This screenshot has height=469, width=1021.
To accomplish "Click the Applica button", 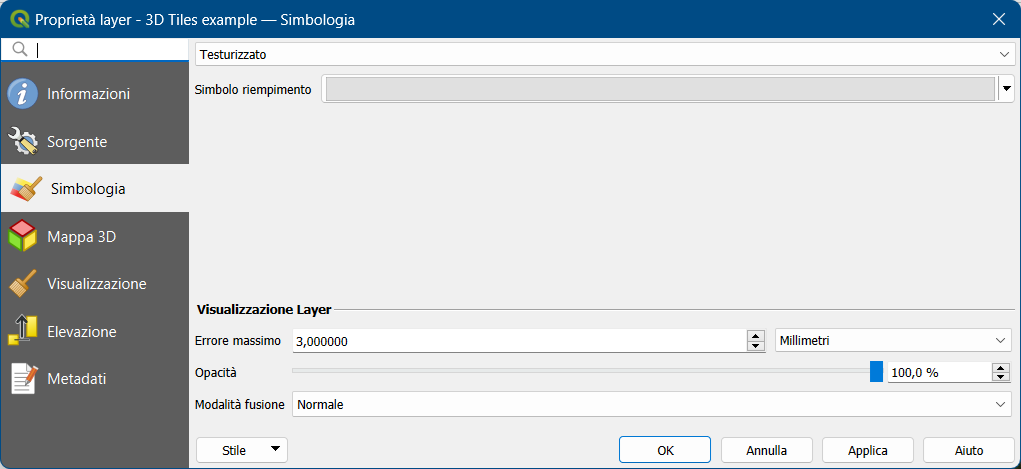I will point(868,450).
